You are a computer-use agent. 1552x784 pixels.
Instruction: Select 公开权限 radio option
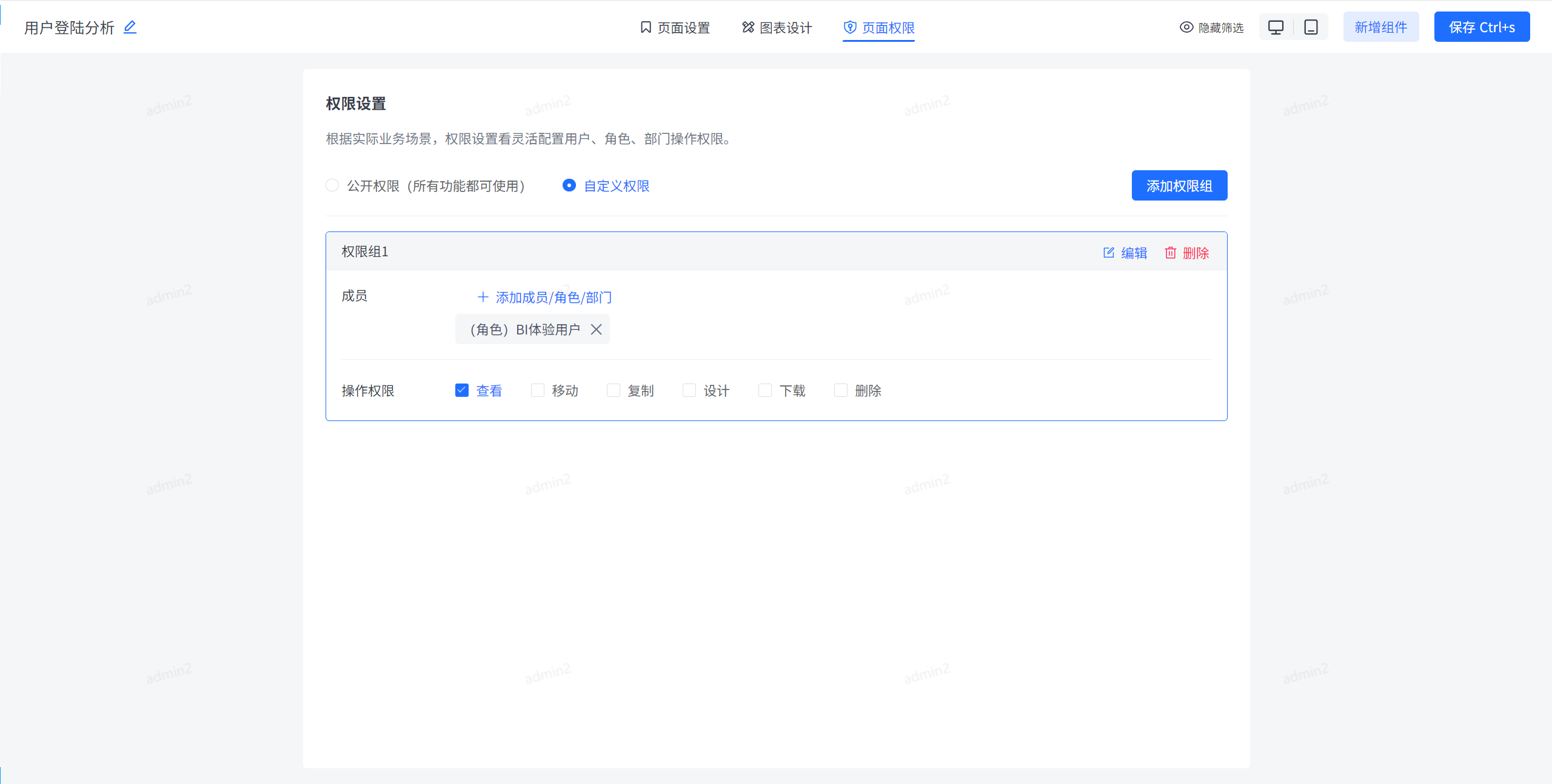[x=332, y=185]
